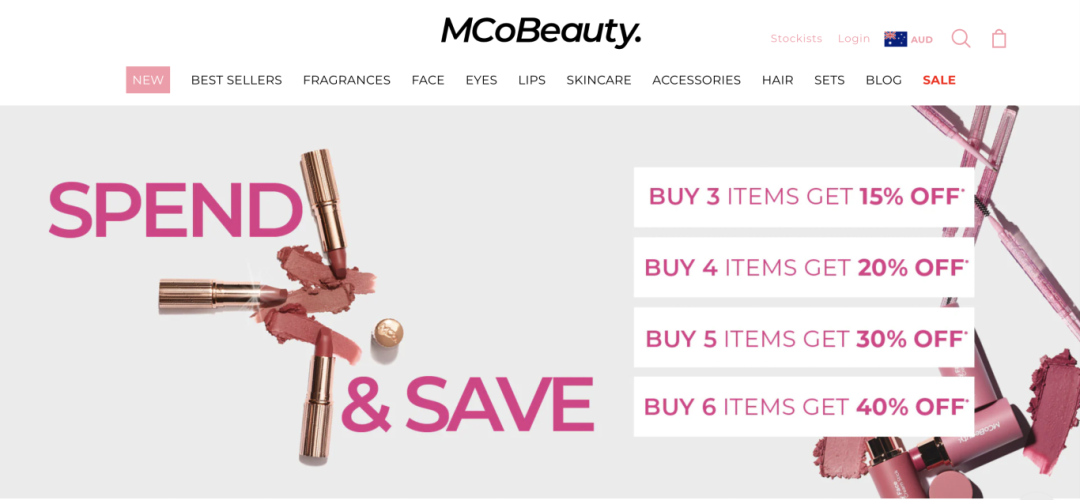Open the BEST SELLERS menu
The width and height of the screenshot is (1080, 500).
click(x=236, y=80)
